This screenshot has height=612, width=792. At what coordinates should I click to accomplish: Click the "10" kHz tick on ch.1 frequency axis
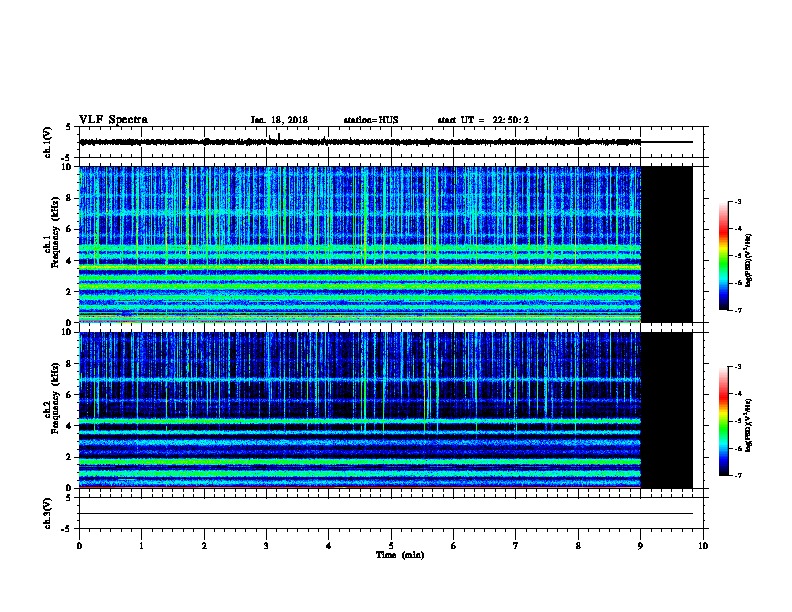click(x=67, y=167)
